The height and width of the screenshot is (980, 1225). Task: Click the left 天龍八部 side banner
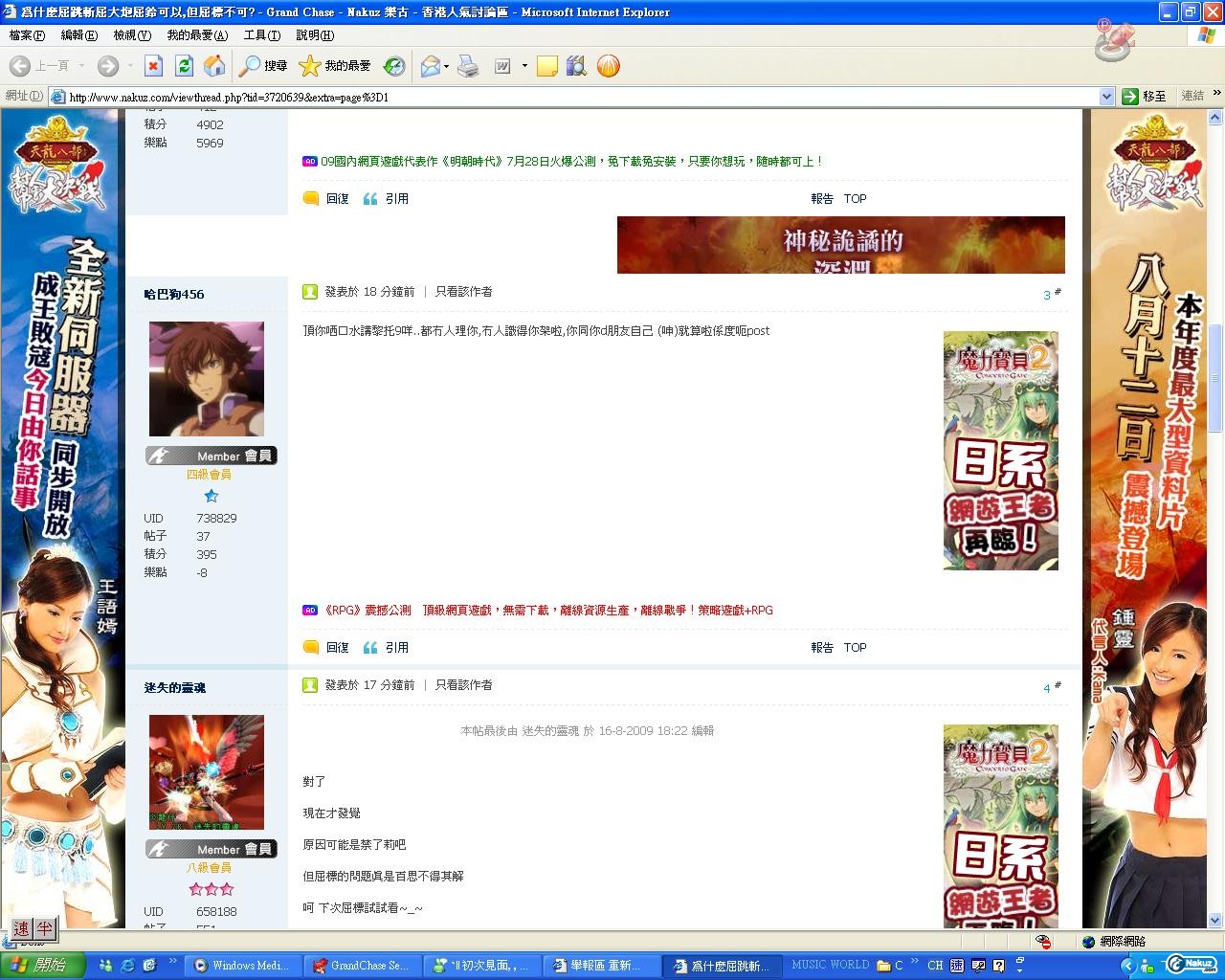pyautogui.click(x=63, y=518)
